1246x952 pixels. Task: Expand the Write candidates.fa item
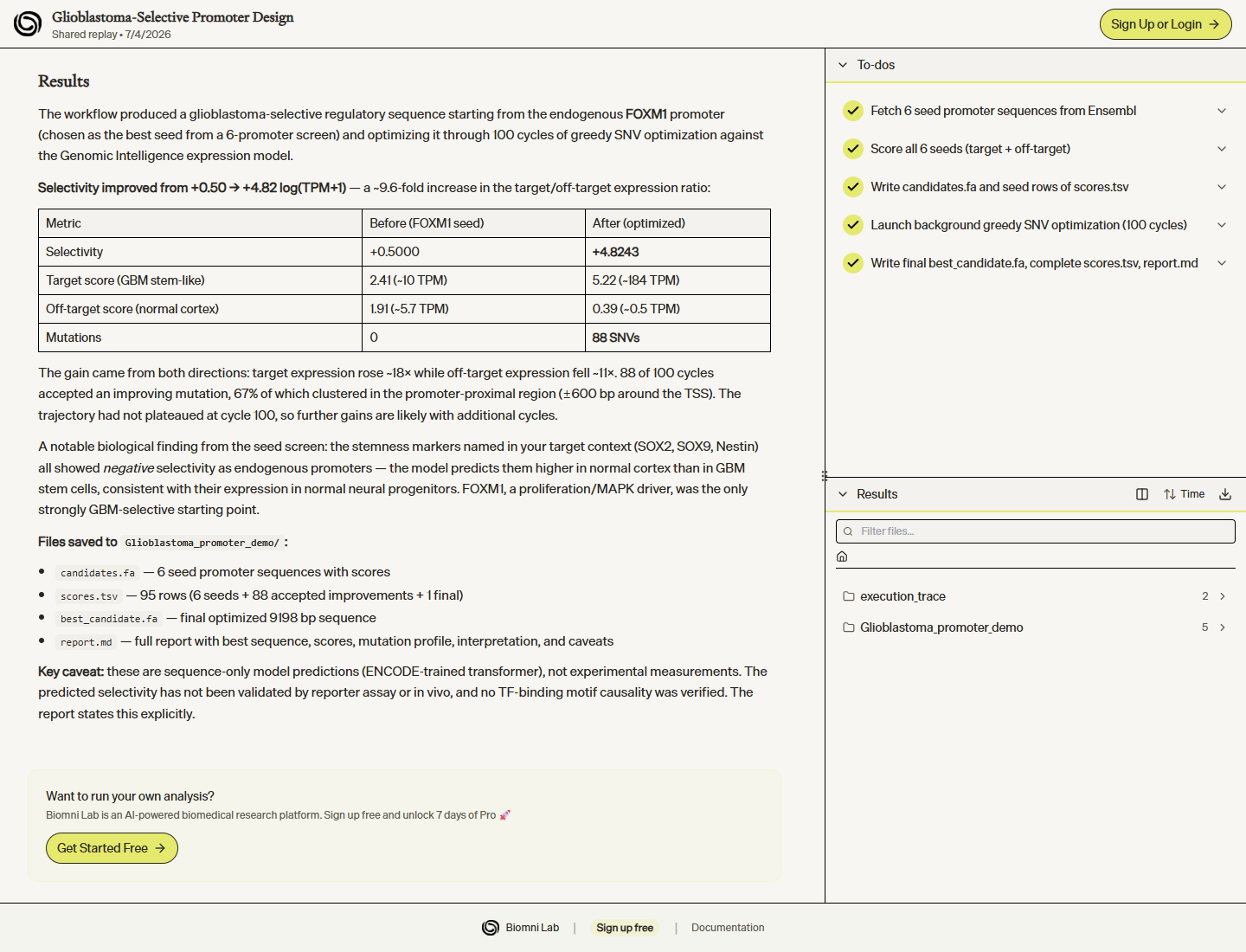pos(1222,187)
